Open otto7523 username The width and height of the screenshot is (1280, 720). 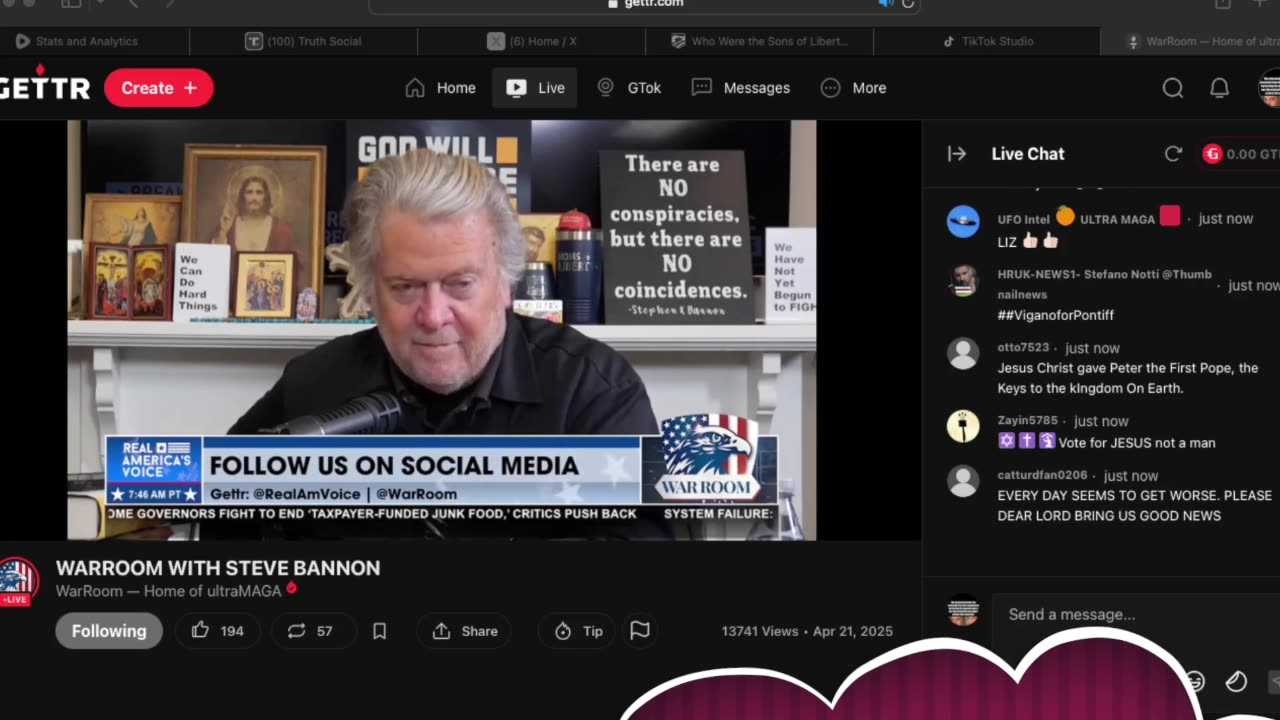click(x=1023, y=348)
